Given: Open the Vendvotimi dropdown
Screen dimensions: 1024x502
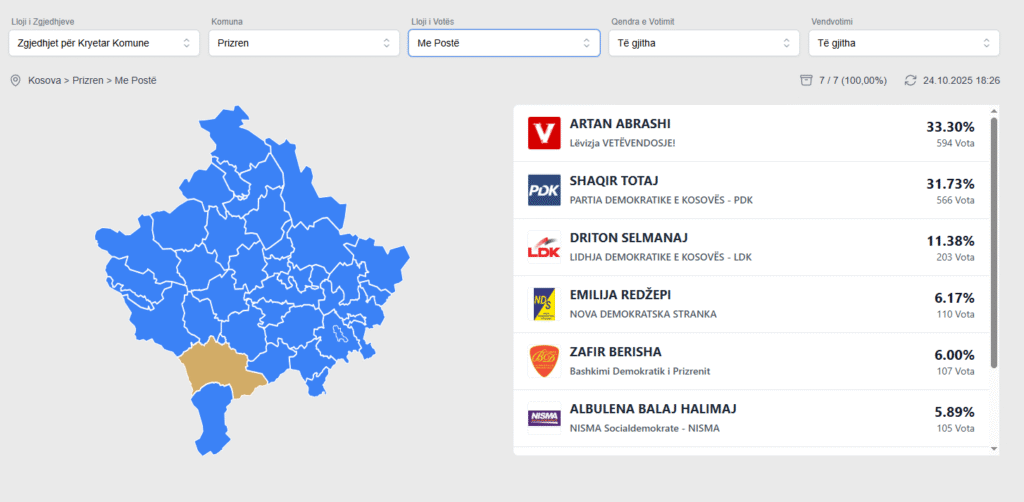Looking at the screenshot, I should click(x=904, y=43).
